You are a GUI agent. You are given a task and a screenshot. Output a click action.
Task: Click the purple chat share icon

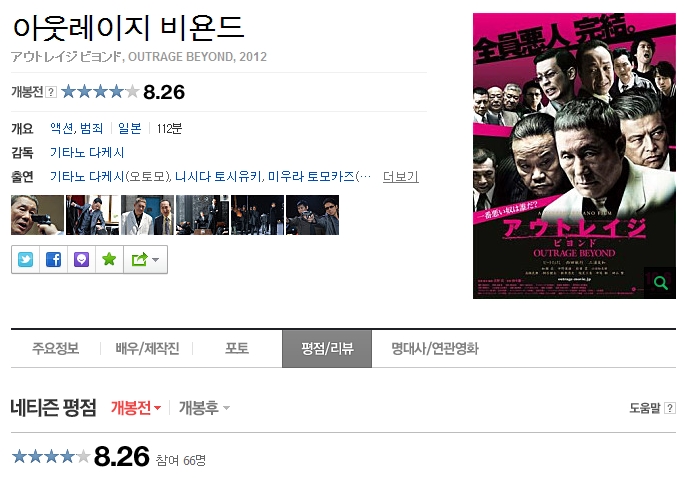[x=81, y=260]
